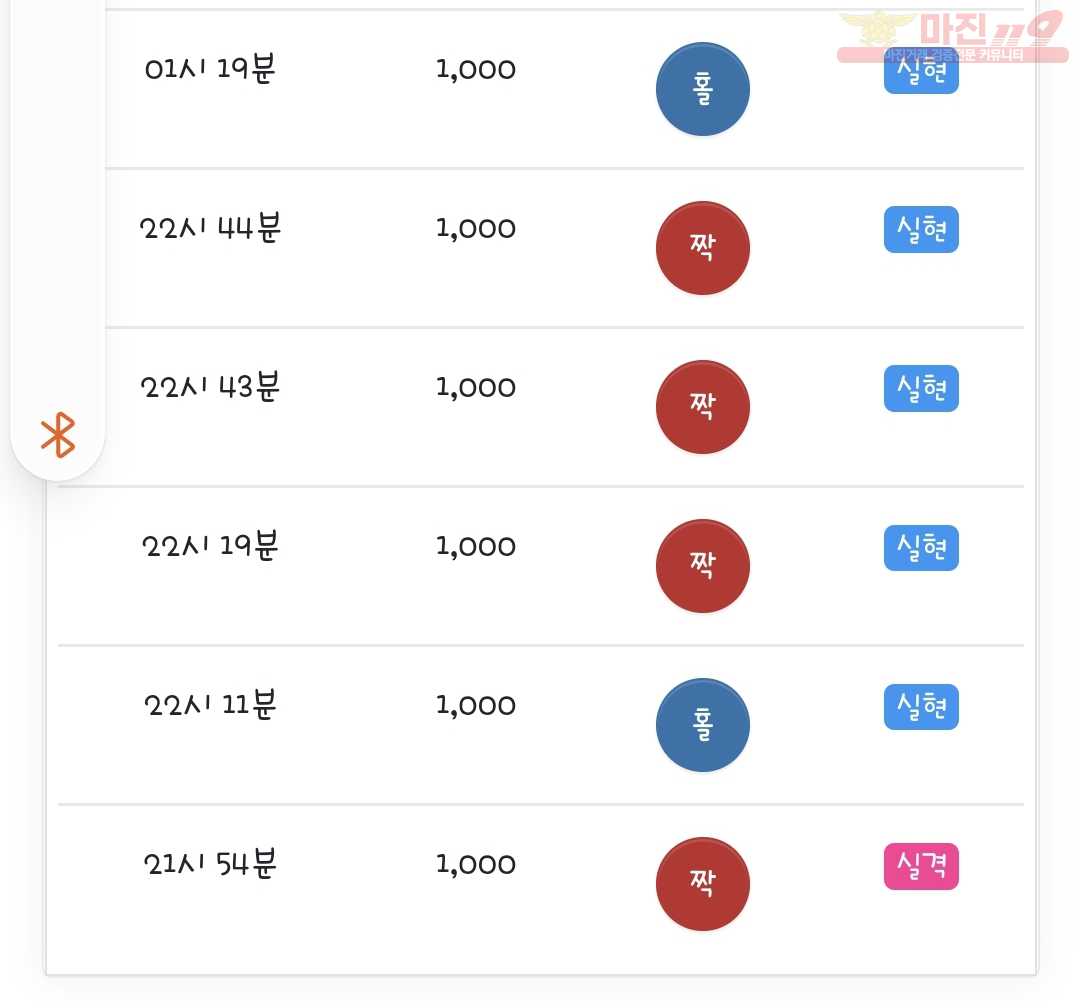Click the 22시 44분 time entry
This screenshot has height=1008, width=1080.
[x=210, y=227]
